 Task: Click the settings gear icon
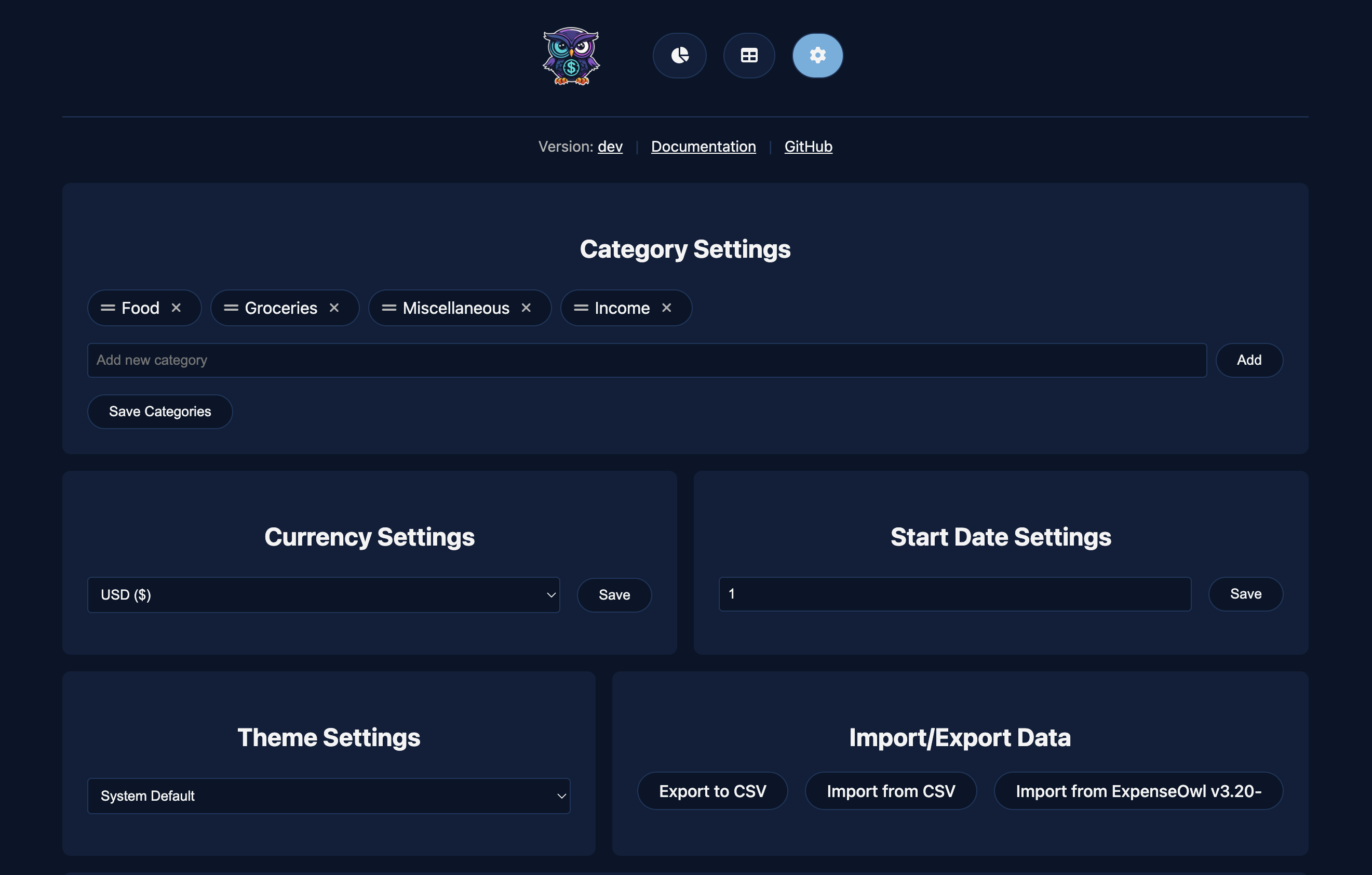(x=817, y=55)
